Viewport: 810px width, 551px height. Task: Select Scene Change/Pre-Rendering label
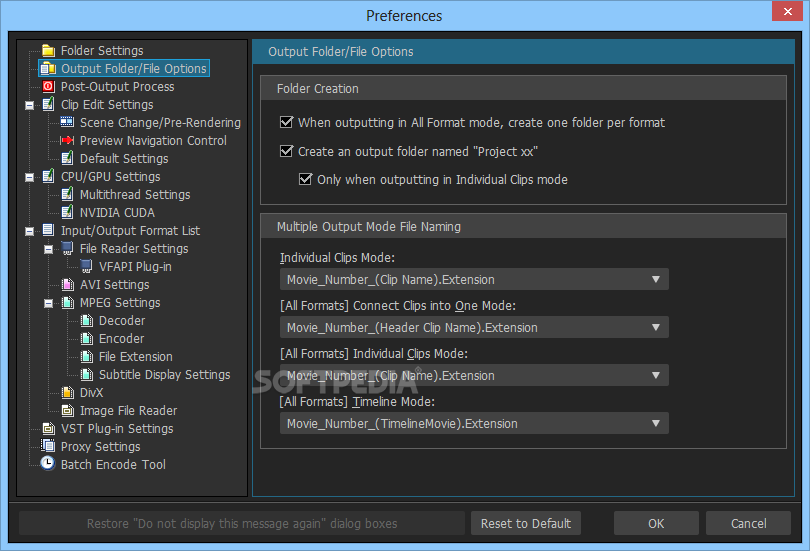pyautogui.click(x=160, y=123)
